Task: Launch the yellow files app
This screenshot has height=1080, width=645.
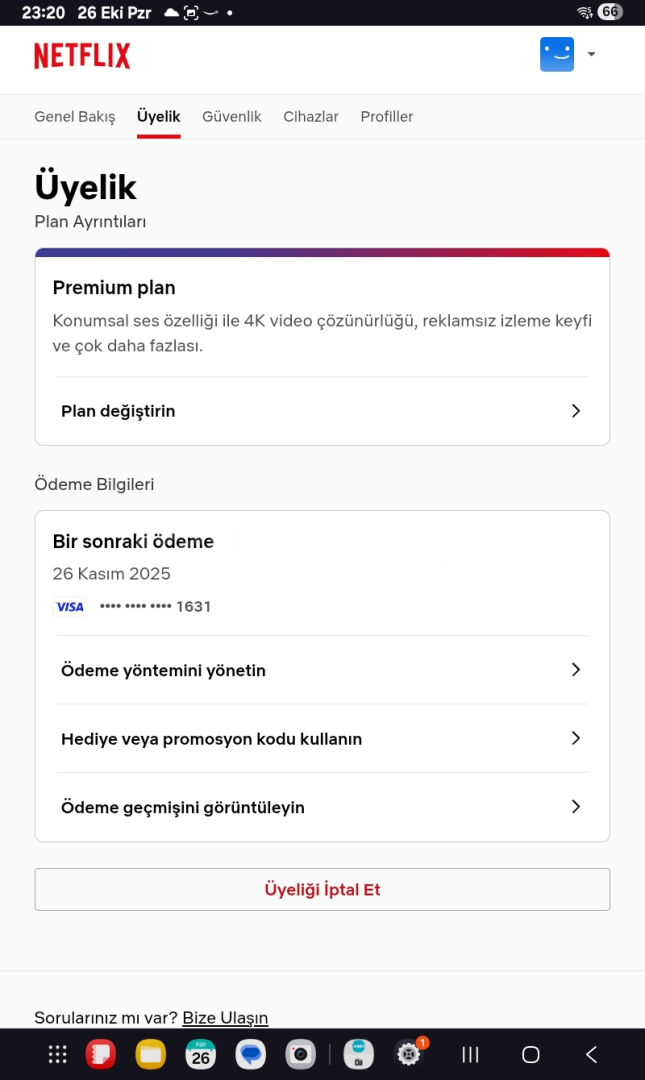Action: tap(151, 1054)
